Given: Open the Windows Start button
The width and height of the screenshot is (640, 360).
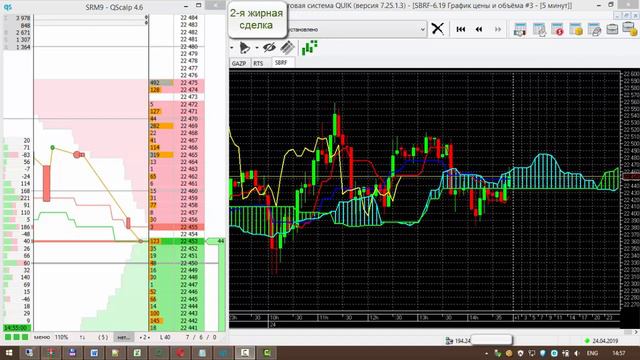Looking at the screenshot, I should point(8,353).
